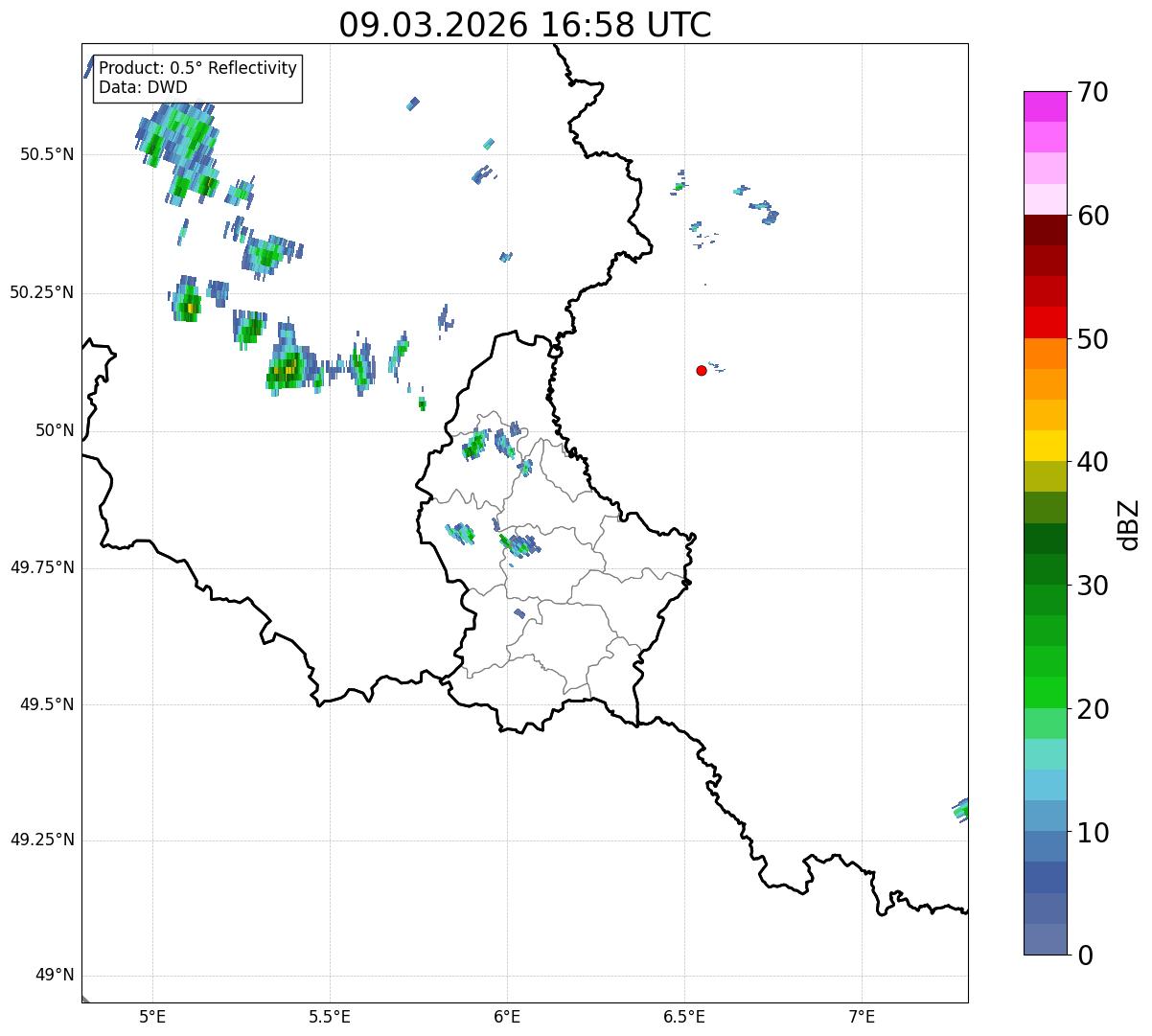Click the latitude label '49°N'
1152x1036 pixels.
tap(55, 976)
